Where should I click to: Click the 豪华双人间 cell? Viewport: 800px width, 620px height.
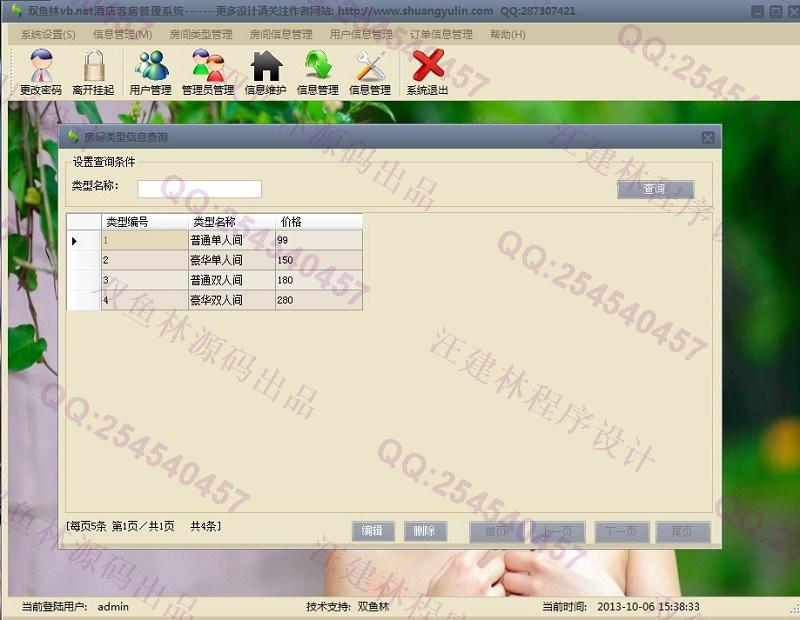click(x=232, y=300)
